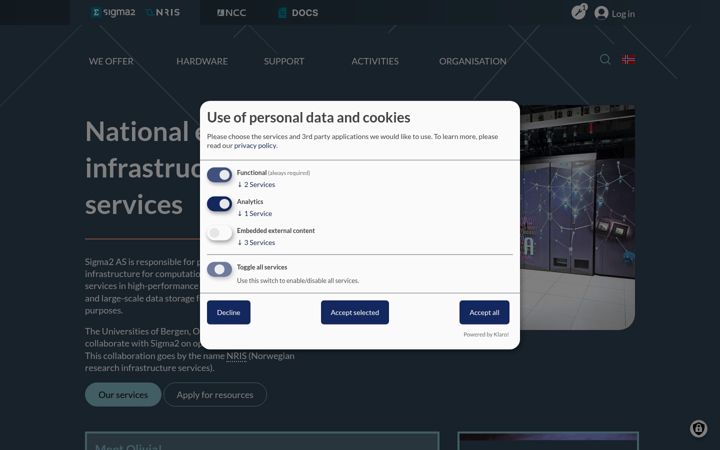Expand the 2 Services list under Functional
This screenshot has width=720, height=450.
pos(256,185)
